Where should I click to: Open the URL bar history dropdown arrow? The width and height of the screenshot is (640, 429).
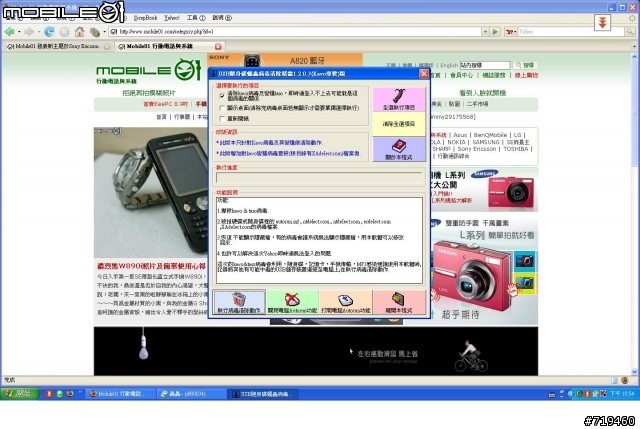point(485,31)
